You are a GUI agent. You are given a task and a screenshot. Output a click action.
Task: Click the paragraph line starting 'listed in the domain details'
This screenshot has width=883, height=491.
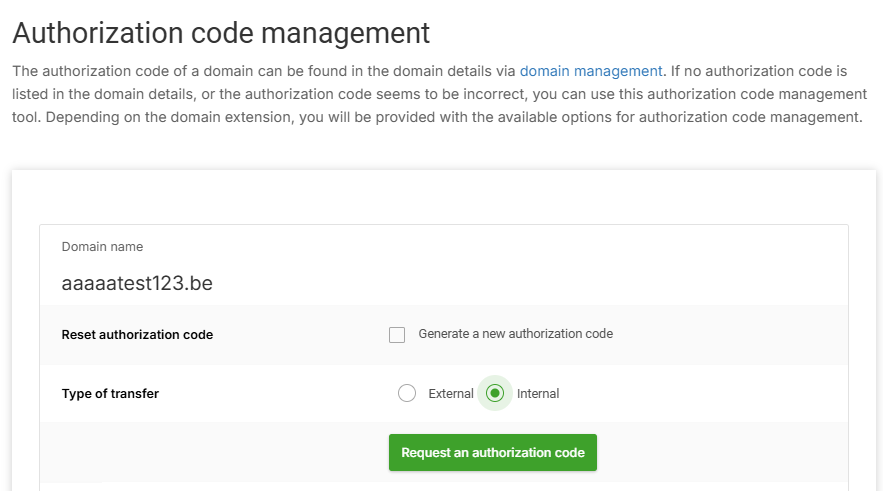pos(439,94)
